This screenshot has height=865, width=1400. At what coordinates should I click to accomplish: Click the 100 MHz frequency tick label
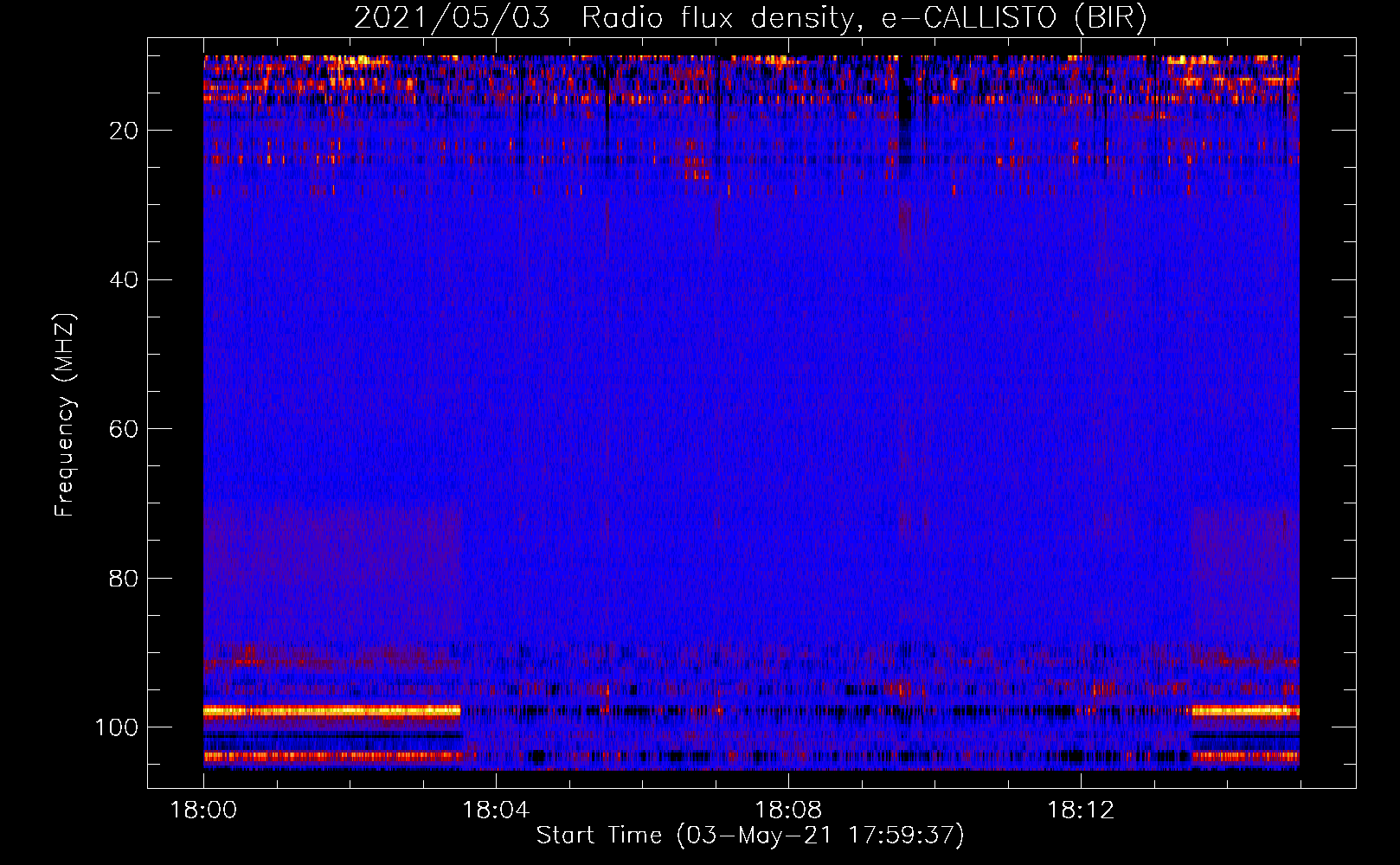pos(117,727)
